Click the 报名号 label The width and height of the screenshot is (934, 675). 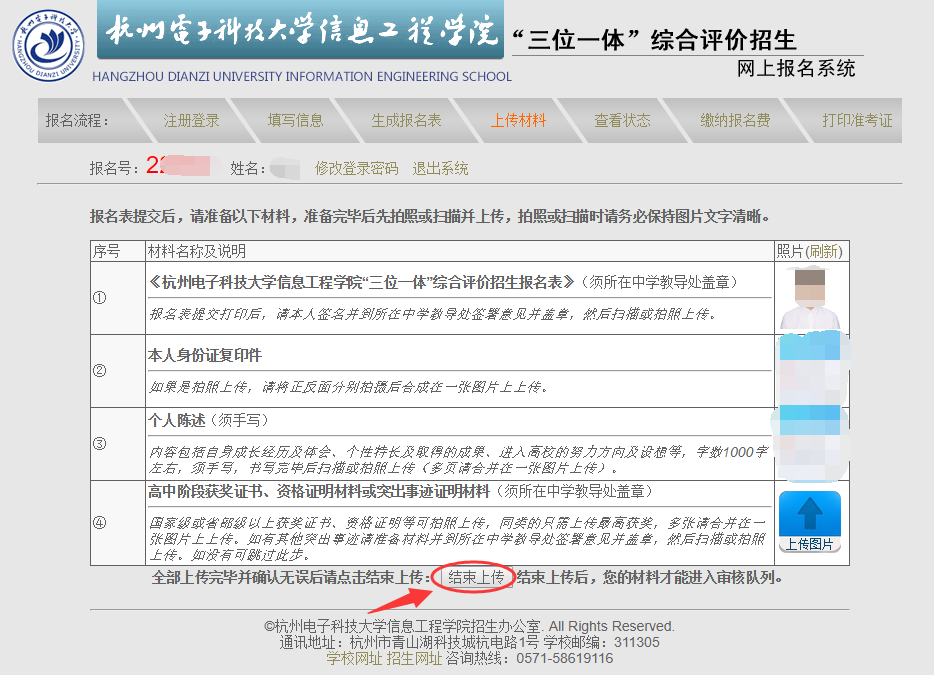(114, 169)
